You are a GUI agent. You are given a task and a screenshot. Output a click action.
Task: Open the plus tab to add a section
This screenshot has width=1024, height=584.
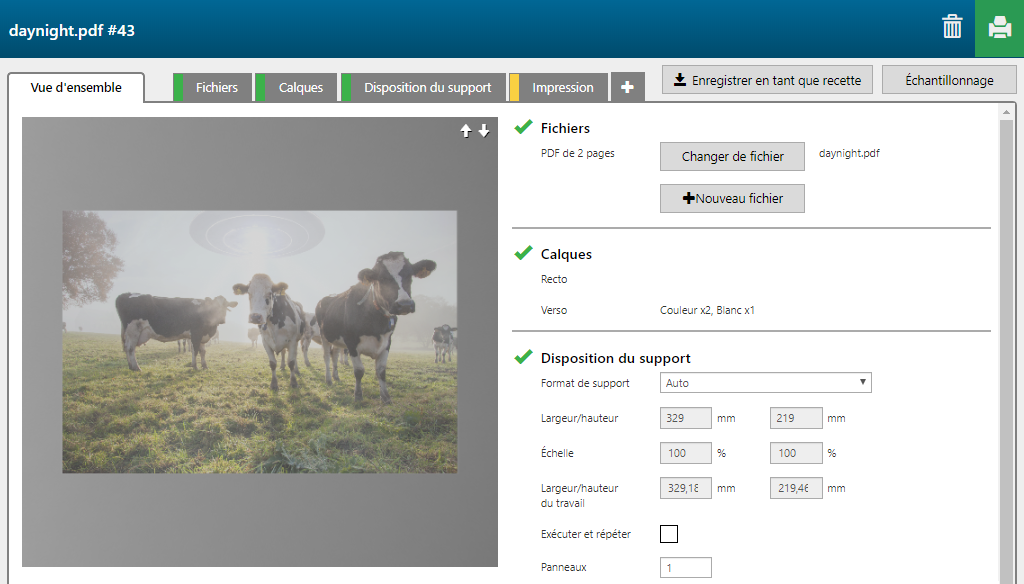tap(628, 87)
